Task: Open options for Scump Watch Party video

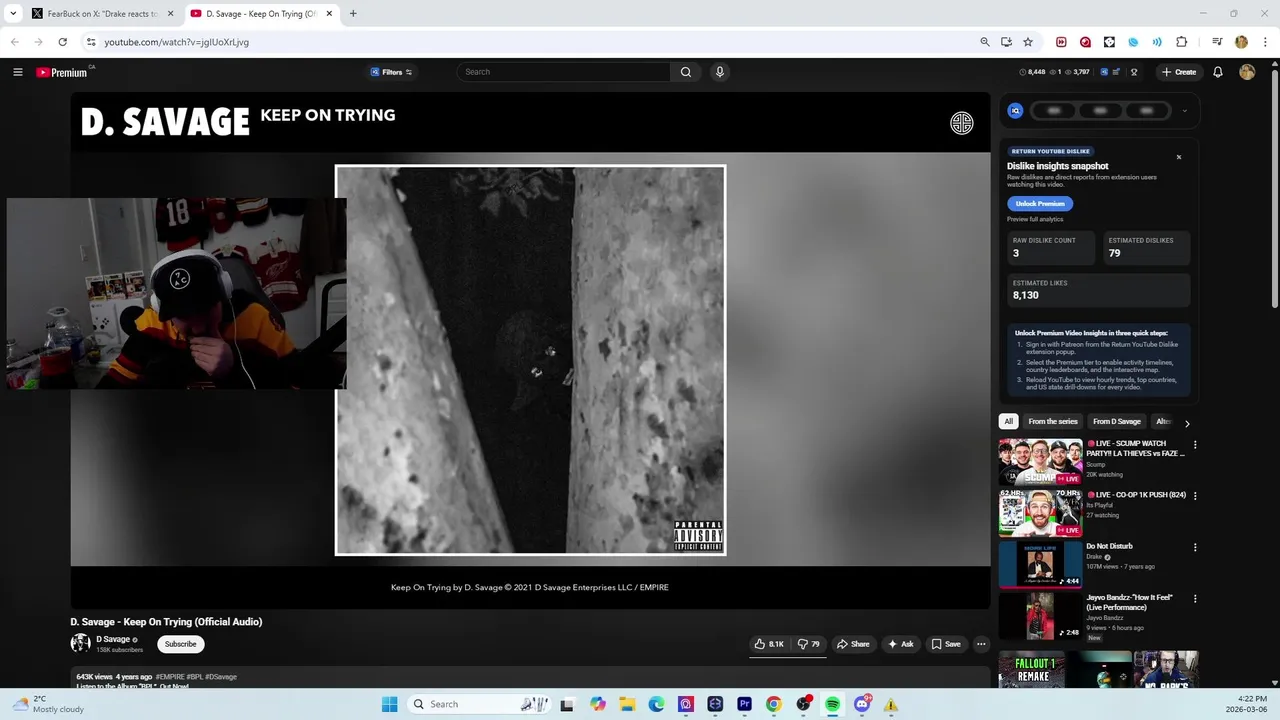Action: [x=1195, y=444]
